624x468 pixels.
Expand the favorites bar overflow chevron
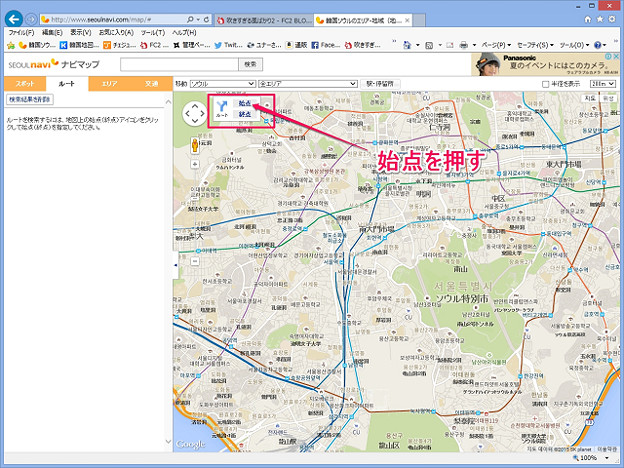click(x=394, y=41)
